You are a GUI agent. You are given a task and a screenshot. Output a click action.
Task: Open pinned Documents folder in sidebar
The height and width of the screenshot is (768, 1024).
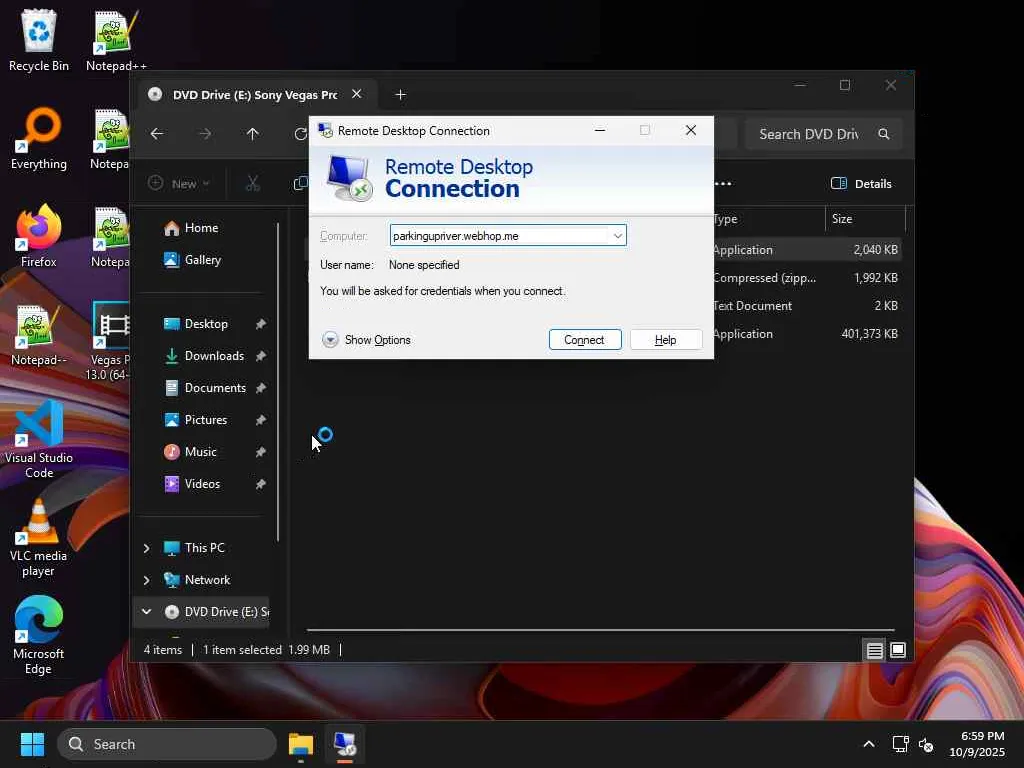pos(206,388)
